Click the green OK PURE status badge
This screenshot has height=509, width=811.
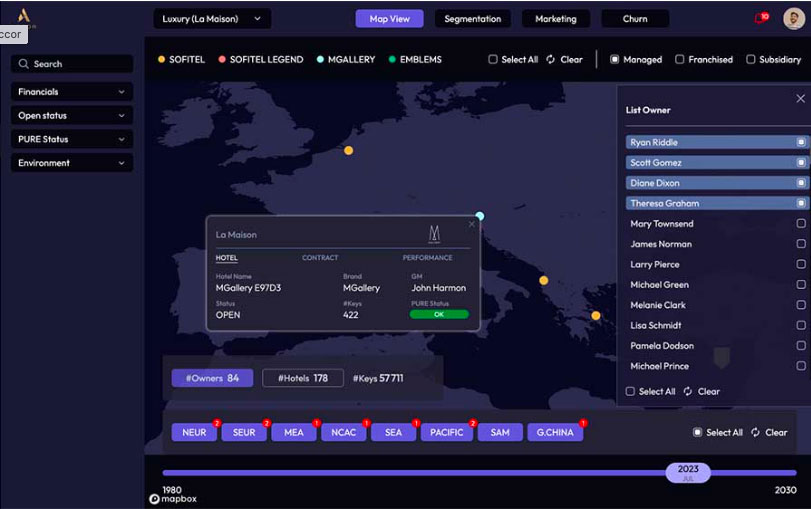[439, 314]
